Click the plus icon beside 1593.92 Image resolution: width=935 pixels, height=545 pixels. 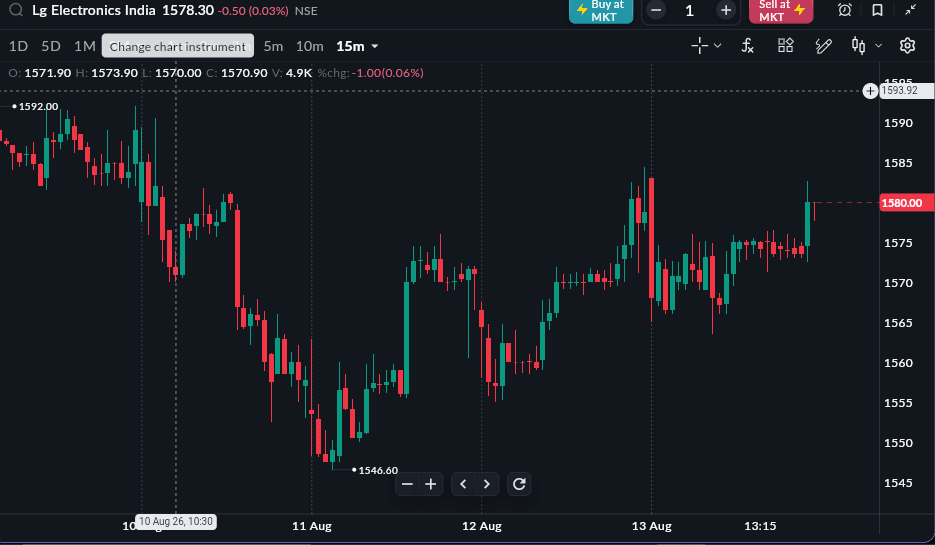point(870,91)
